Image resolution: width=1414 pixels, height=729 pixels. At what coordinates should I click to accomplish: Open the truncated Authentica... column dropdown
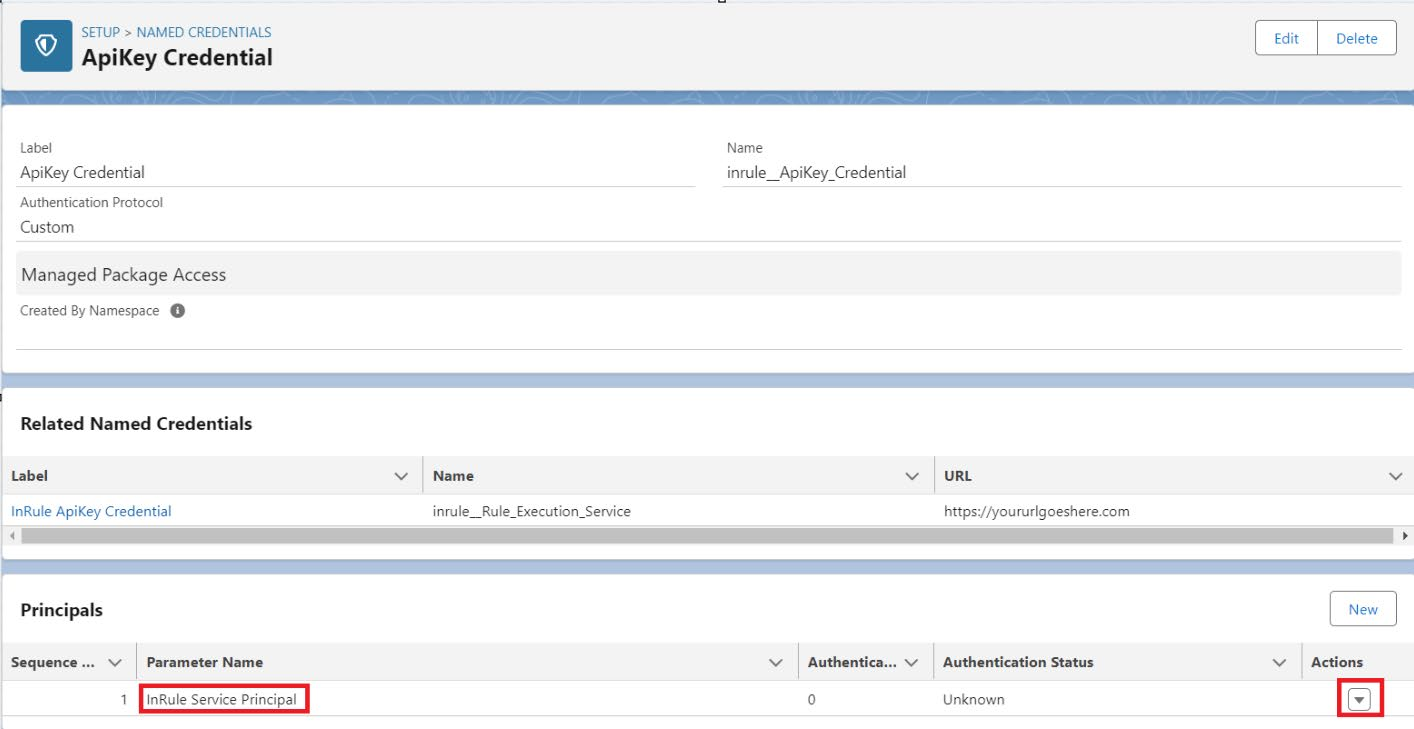click(911, 662)
